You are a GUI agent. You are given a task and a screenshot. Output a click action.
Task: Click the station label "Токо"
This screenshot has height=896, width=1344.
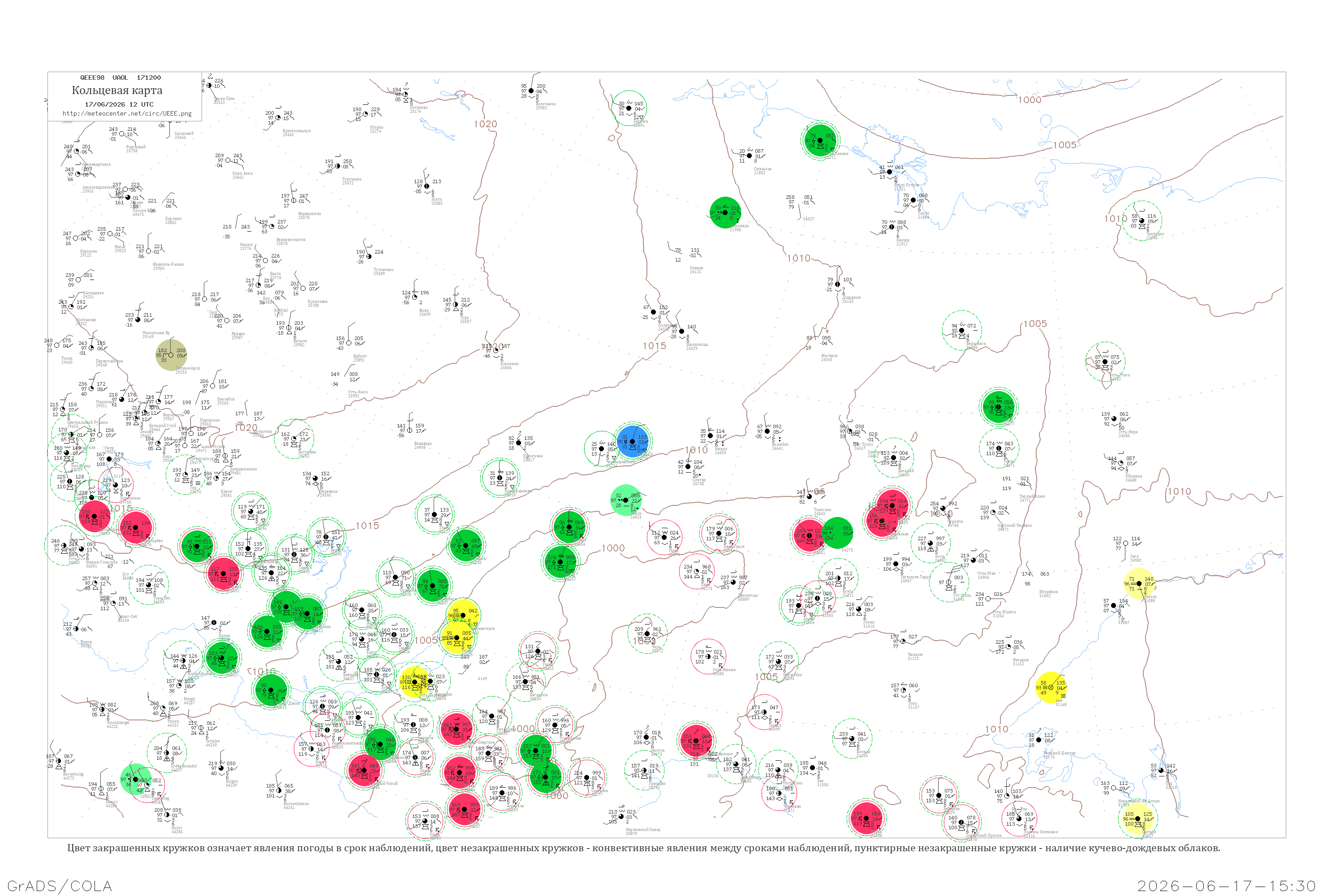(x=913, y=703)
